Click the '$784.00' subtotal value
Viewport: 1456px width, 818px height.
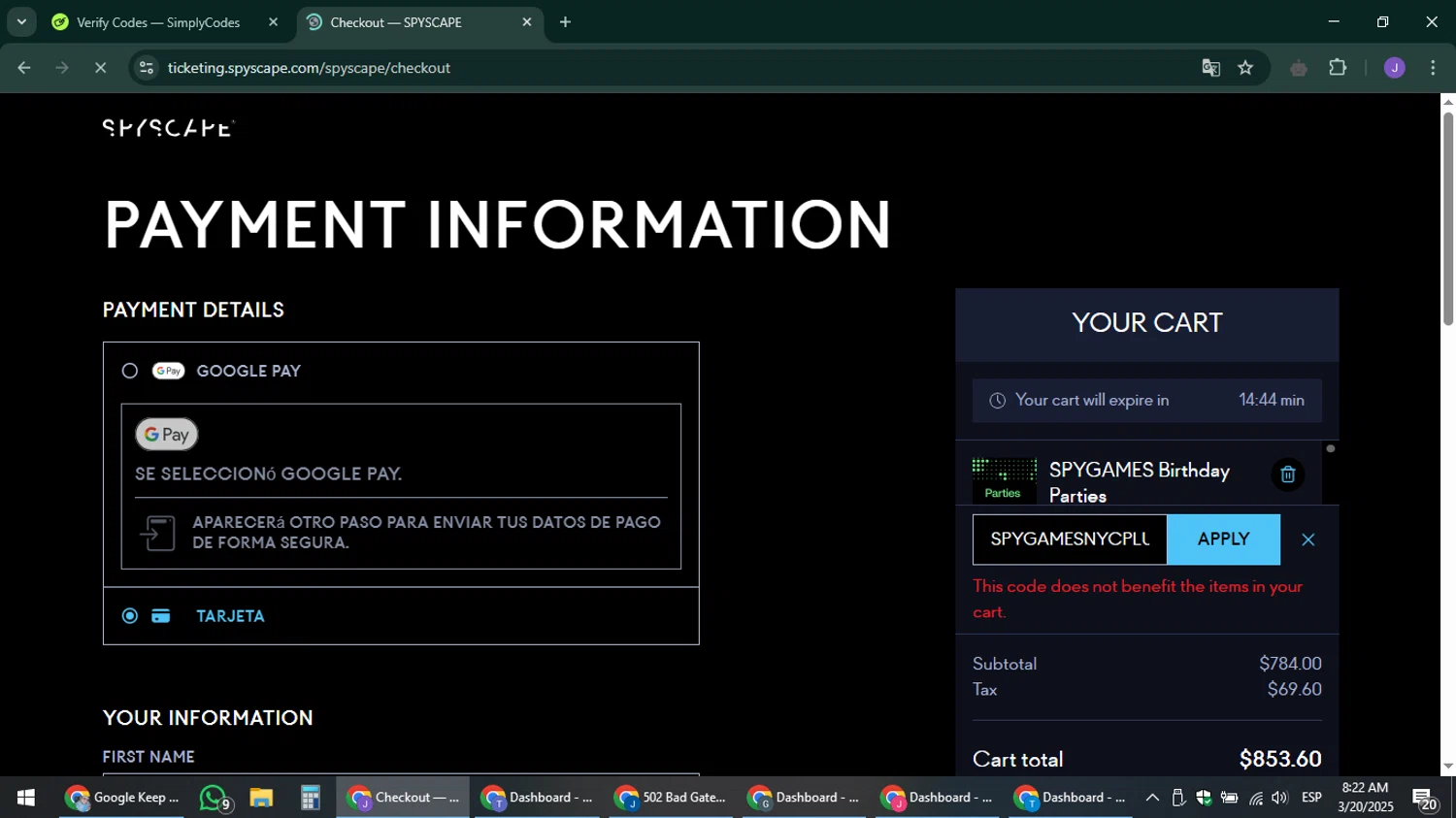[x=1290, y=664]
